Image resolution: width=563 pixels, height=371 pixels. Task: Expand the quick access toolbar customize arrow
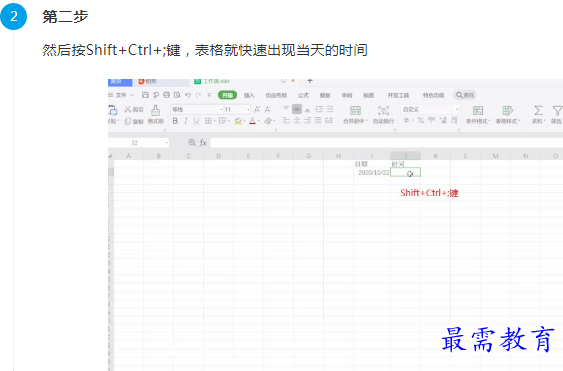(x=209, y=95)
